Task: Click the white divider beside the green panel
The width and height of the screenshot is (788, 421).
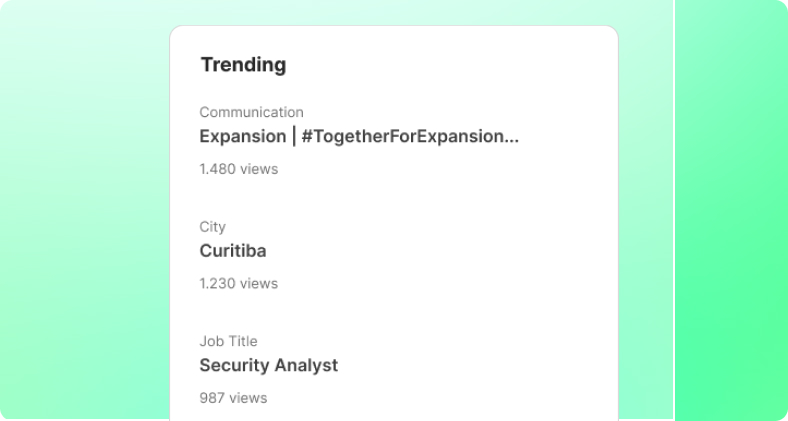Action: (x=674, y=210)
